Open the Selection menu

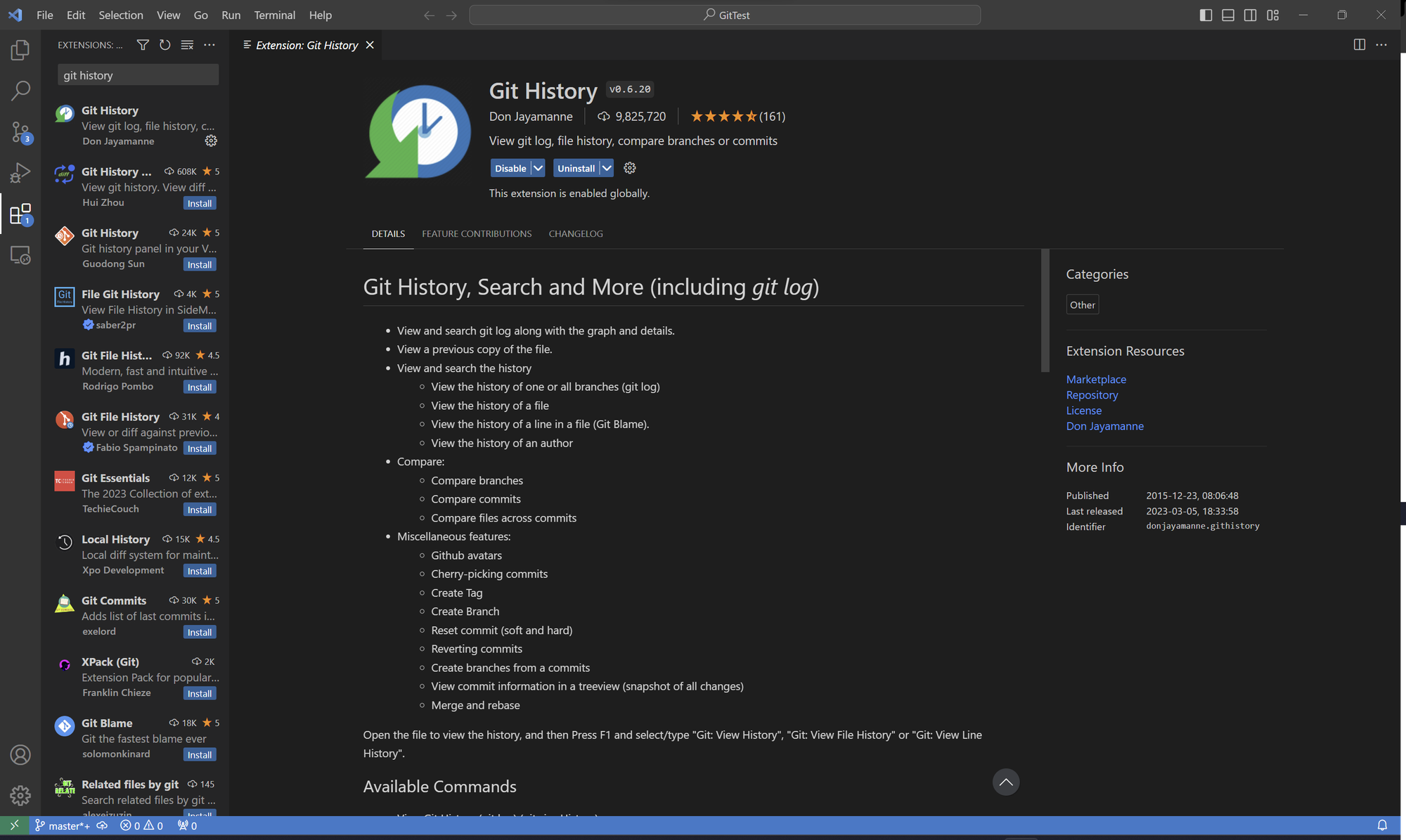coord(120,15)
